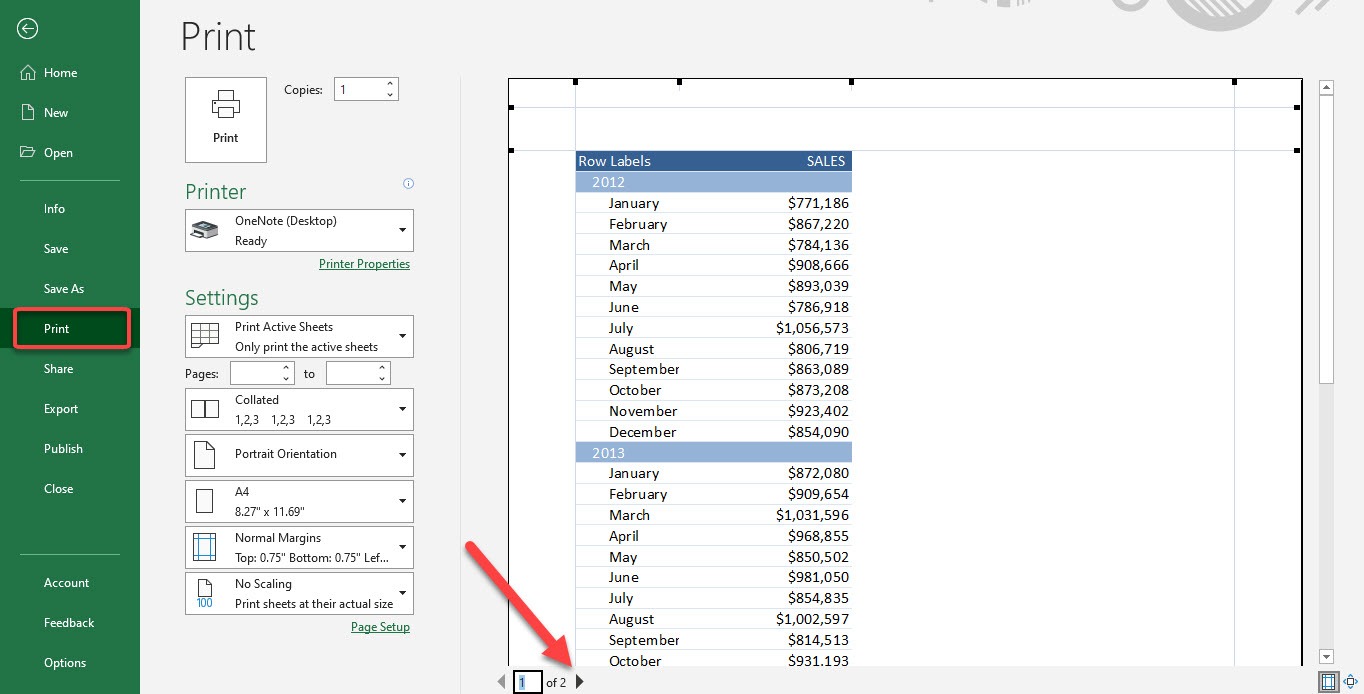Increase copies with up spinner
Screen dimensions: 1364x694
click(x=390, y=84)
